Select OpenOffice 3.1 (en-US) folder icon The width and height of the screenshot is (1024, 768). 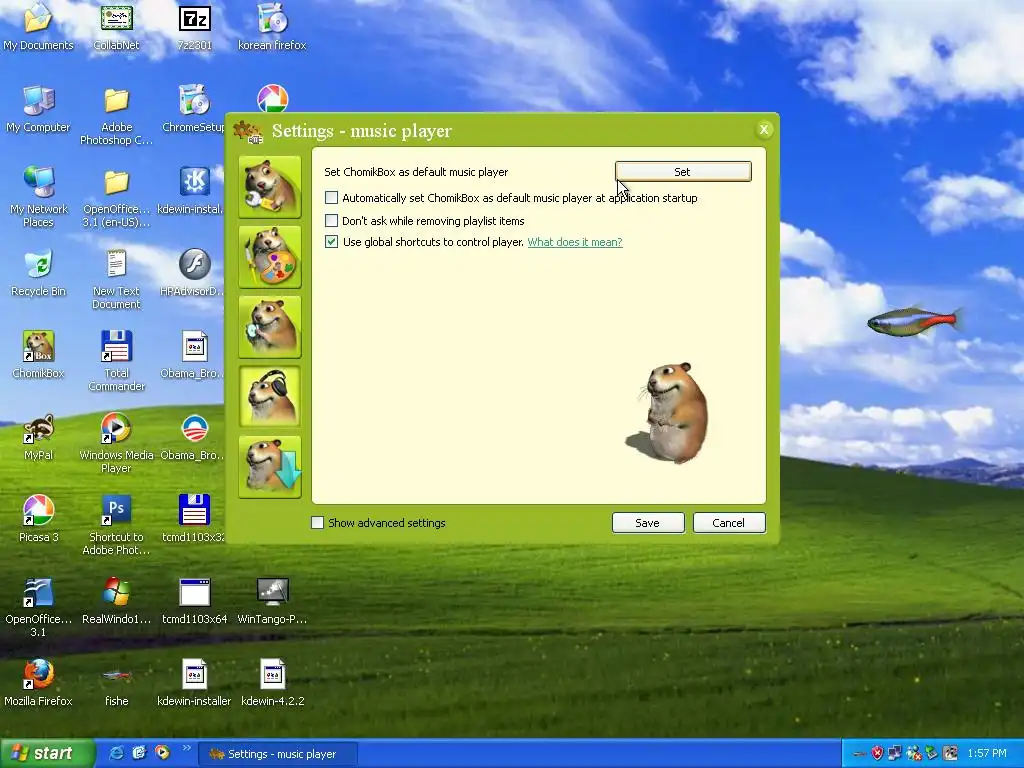click(116, 197)
